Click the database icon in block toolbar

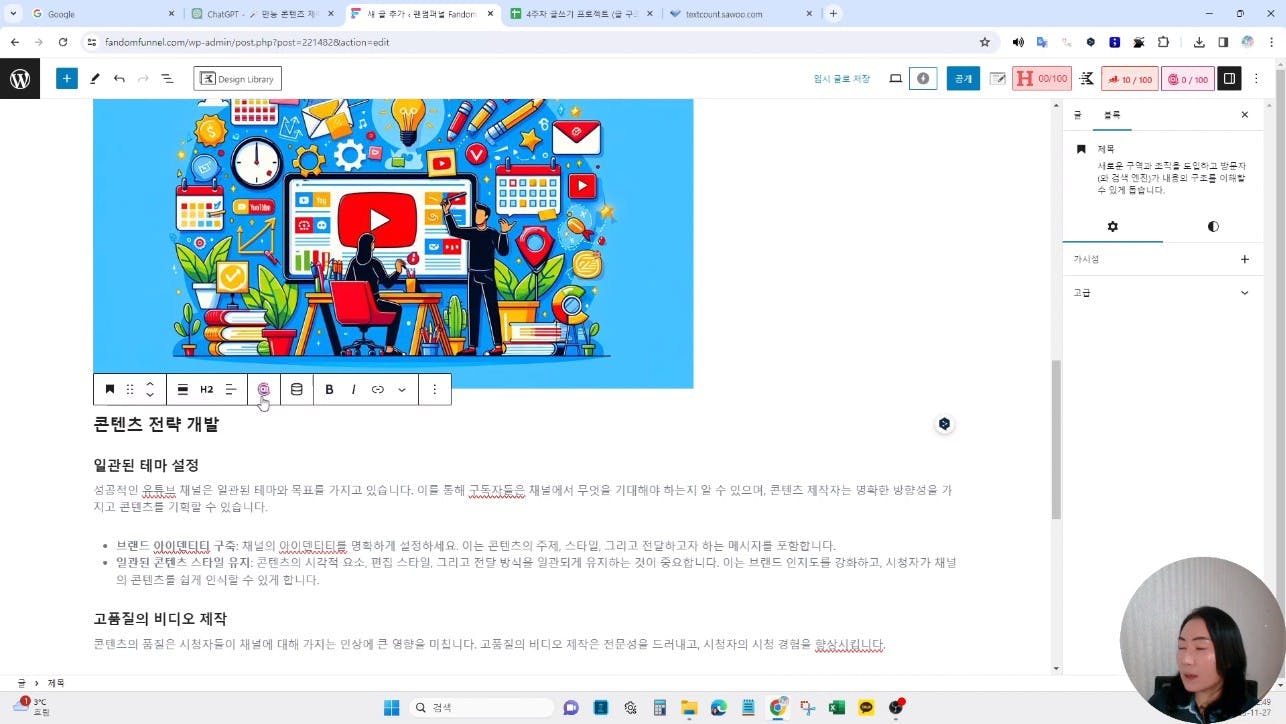[x=296, y=389]
